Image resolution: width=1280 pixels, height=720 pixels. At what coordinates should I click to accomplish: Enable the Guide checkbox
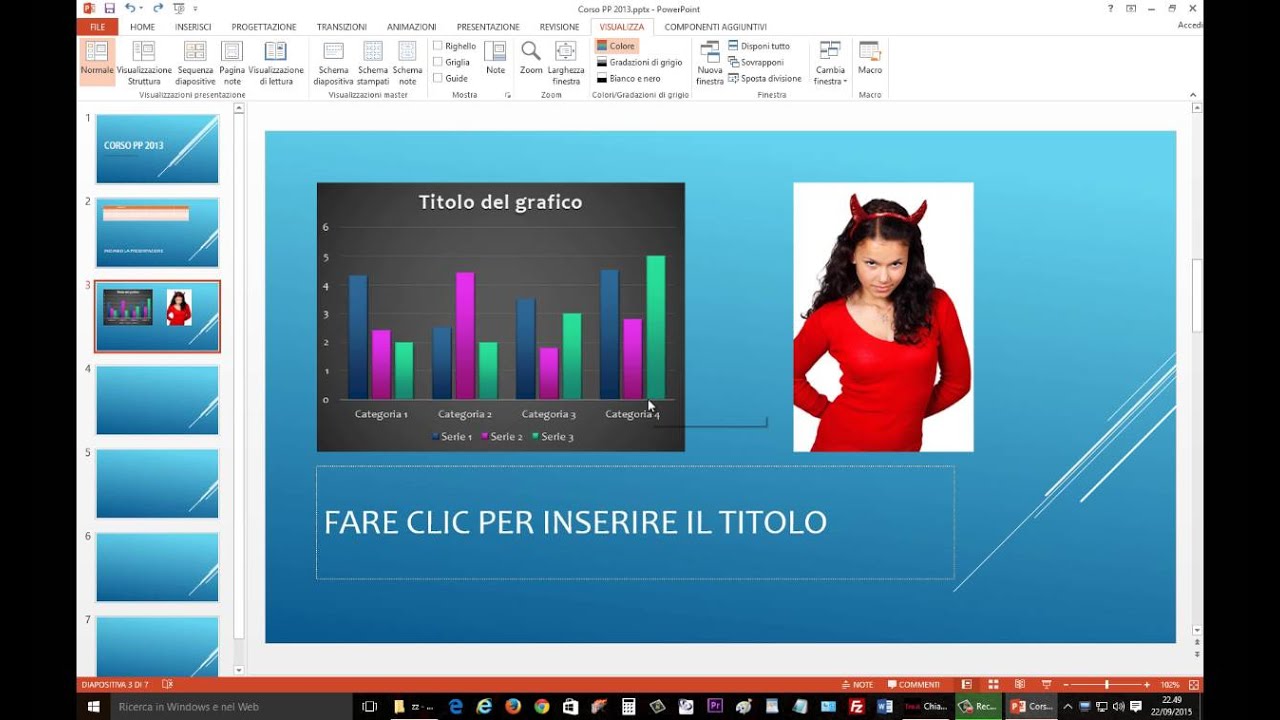click(438, 78)
